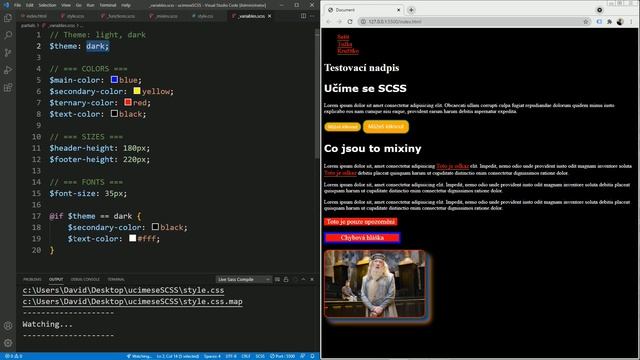The image size is (640, 360).
Task: Click the feedback icon in the status bar
Action: (x=303, y=356)
